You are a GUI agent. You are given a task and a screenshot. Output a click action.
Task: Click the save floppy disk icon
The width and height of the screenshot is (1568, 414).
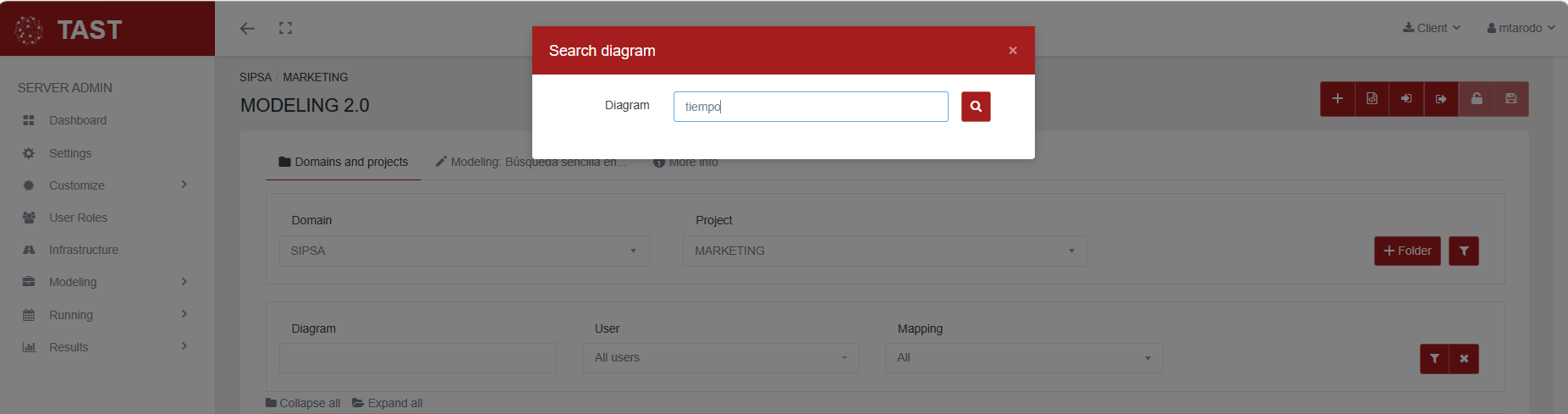point(1510,99)
